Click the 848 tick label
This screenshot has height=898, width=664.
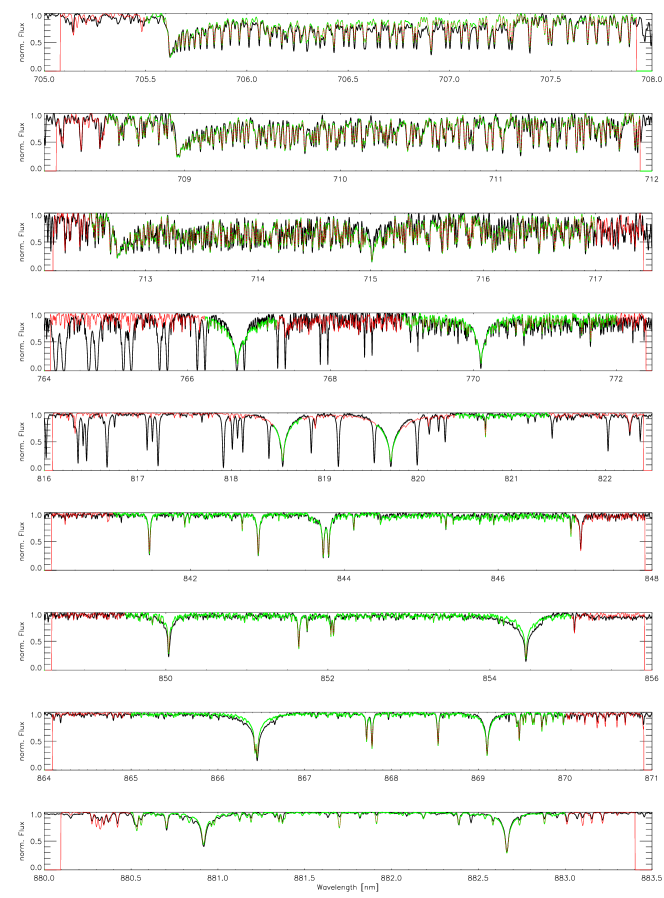tap(651, 578)
